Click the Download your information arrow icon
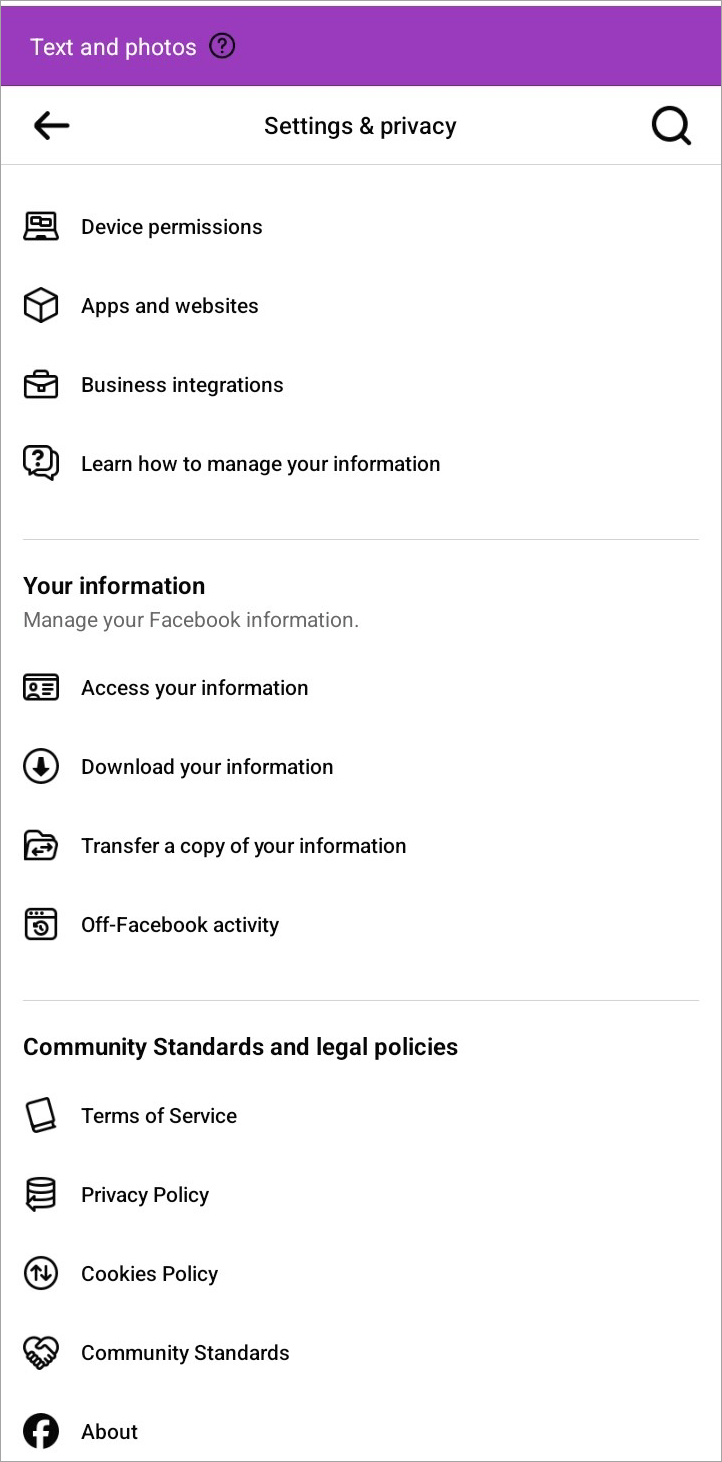Image resolution: width=722 pixels, height=1462 pixels. tap(41, 767)
